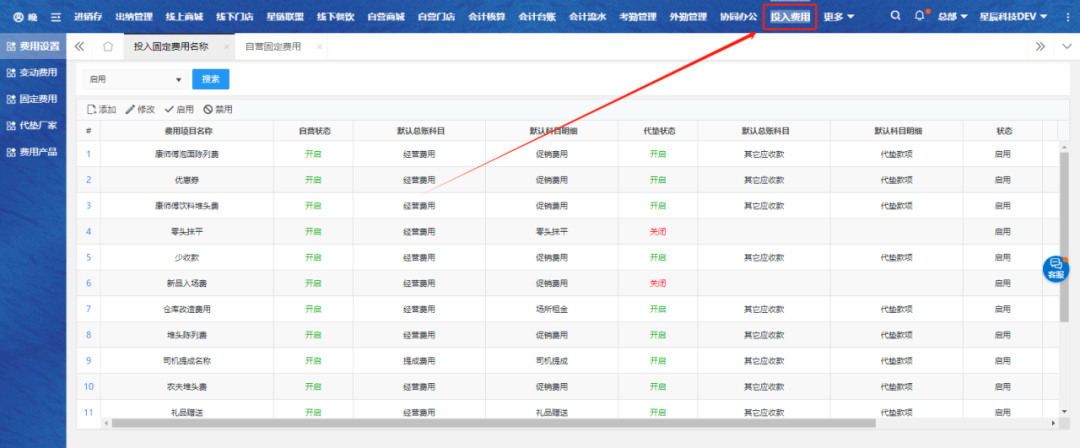Open the 星辰科技DEV account dropdown

1013,17
